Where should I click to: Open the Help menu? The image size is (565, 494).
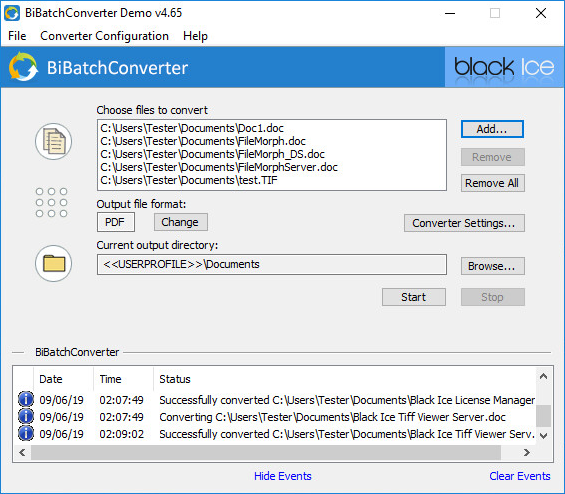click(x=195, y=36)
